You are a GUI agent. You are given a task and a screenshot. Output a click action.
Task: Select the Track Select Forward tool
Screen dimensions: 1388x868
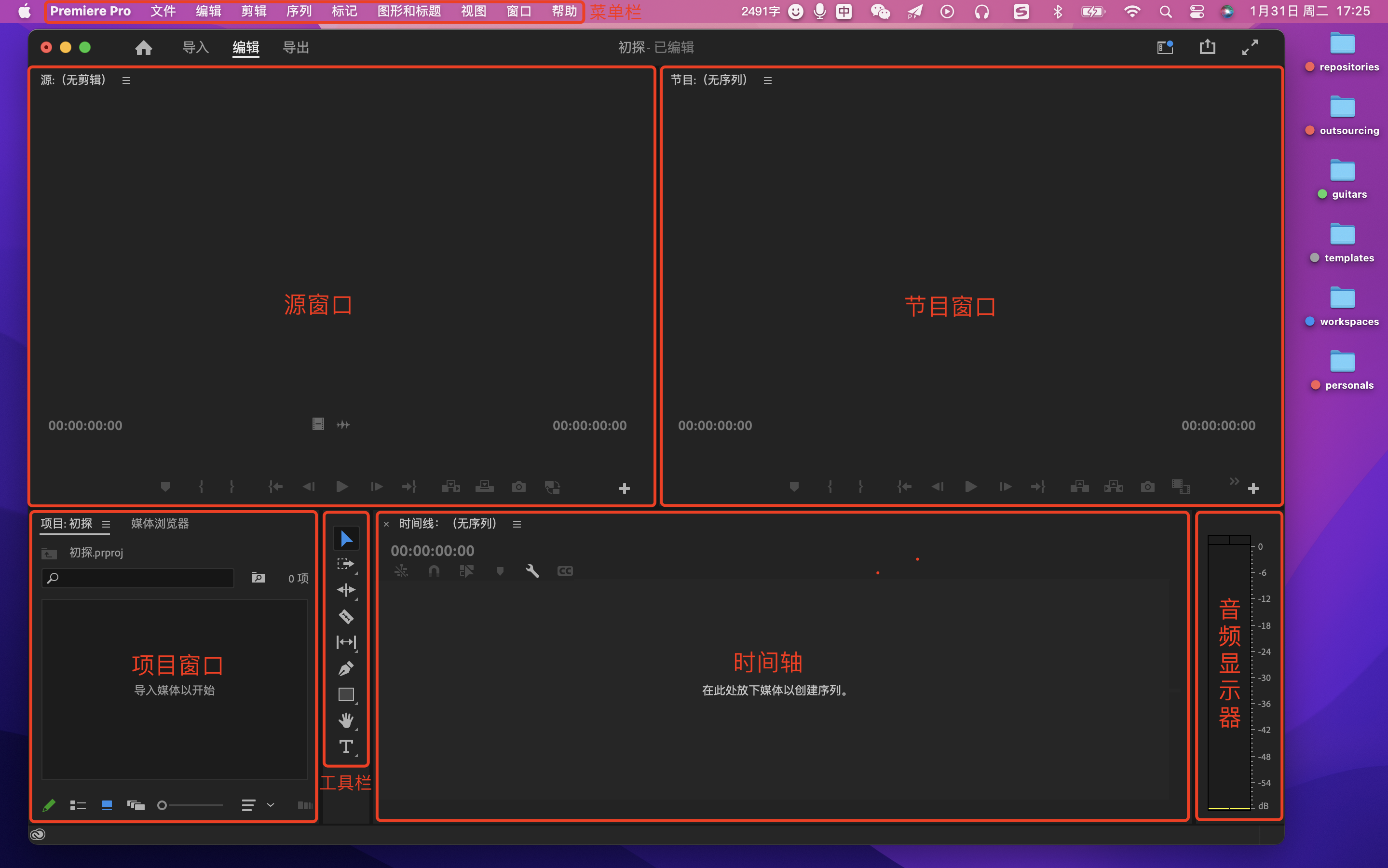pos(346,564)
